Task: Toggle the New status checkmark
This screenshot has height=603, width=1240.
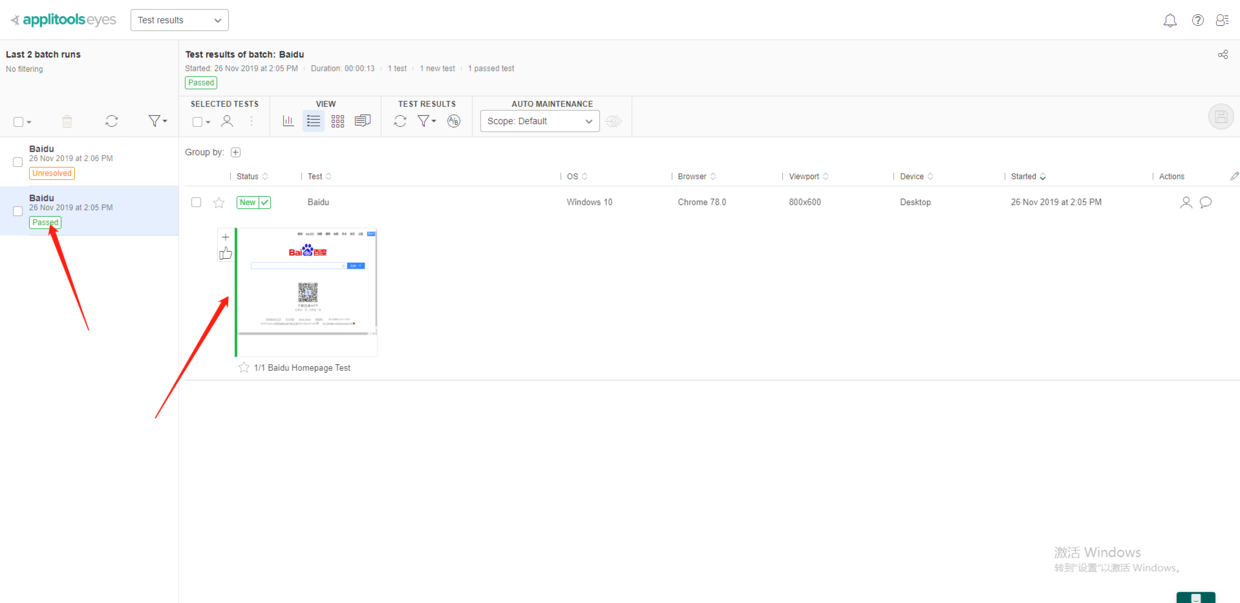Action: tap(265, 202)
